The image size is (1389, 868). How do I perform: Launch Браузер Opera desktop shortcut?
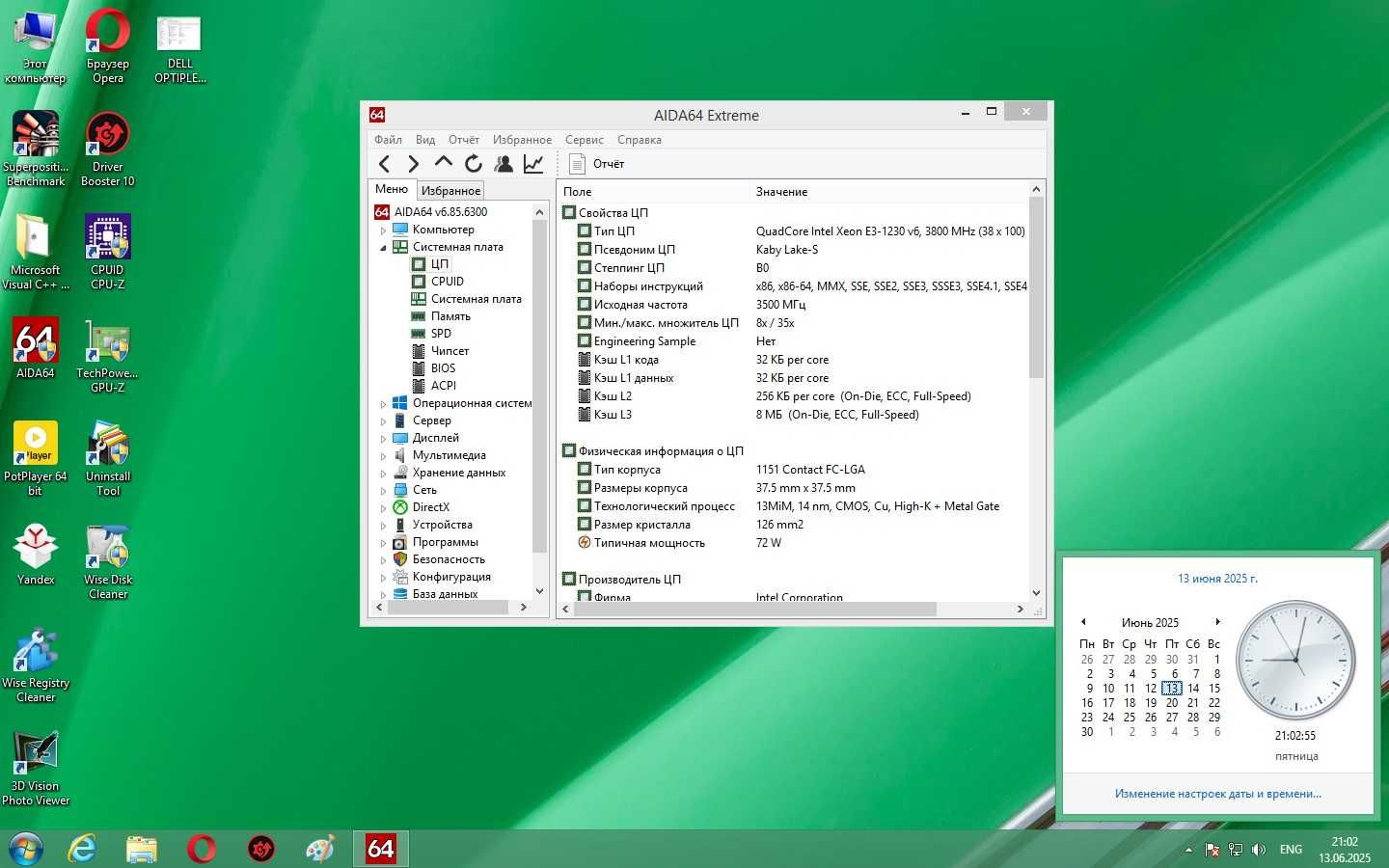pyautogui.click(x=108, y=48)
